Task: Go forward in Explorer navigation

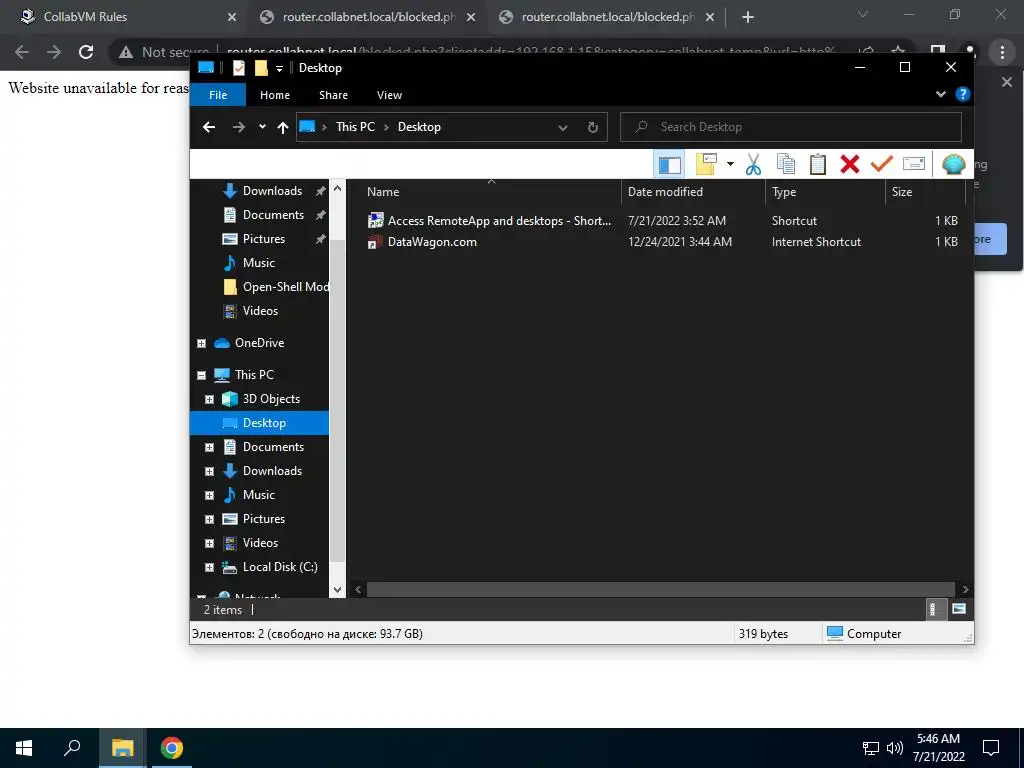Action: (238, 127)
